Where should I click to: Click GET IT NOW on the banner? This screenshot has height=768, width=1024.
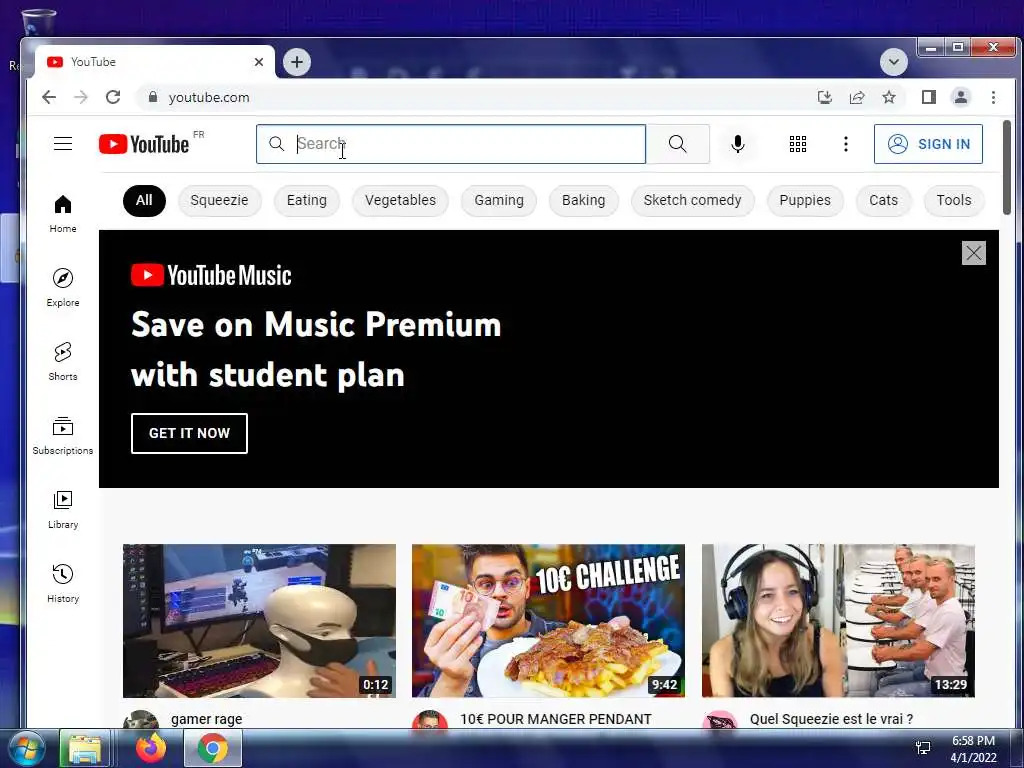coord(189,433)
